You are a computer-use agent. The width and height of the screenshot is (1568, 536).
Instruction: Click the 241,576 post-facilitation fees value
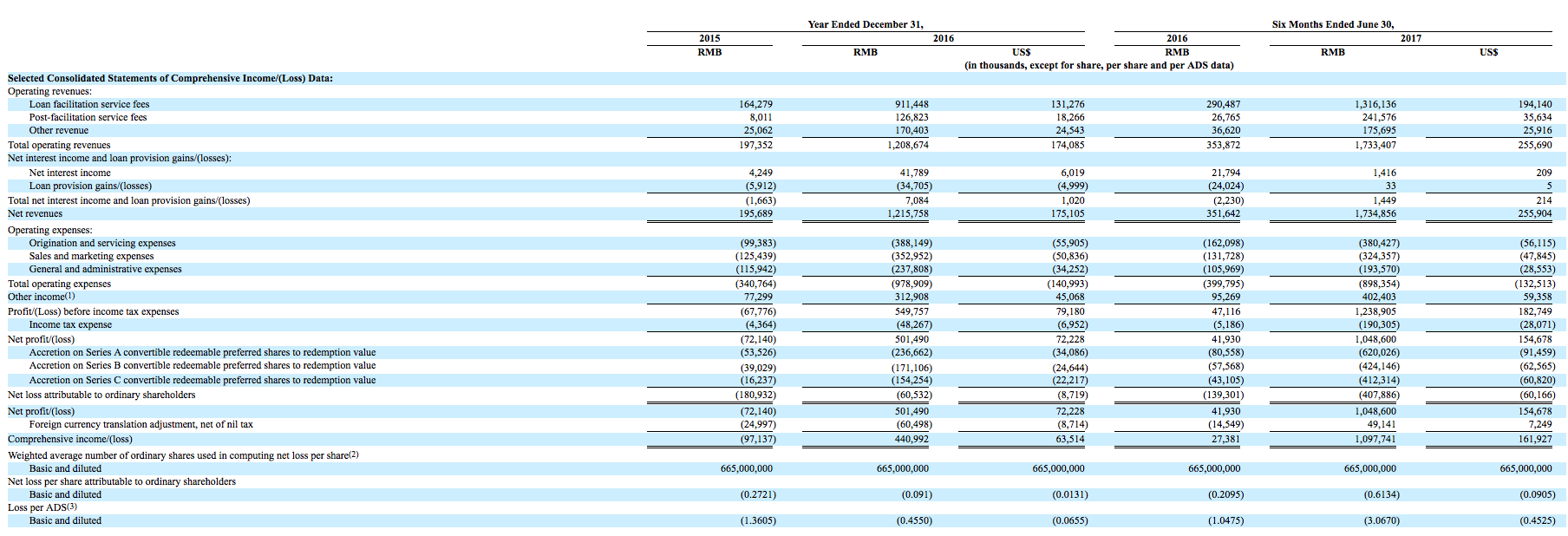pos(1379,117)
